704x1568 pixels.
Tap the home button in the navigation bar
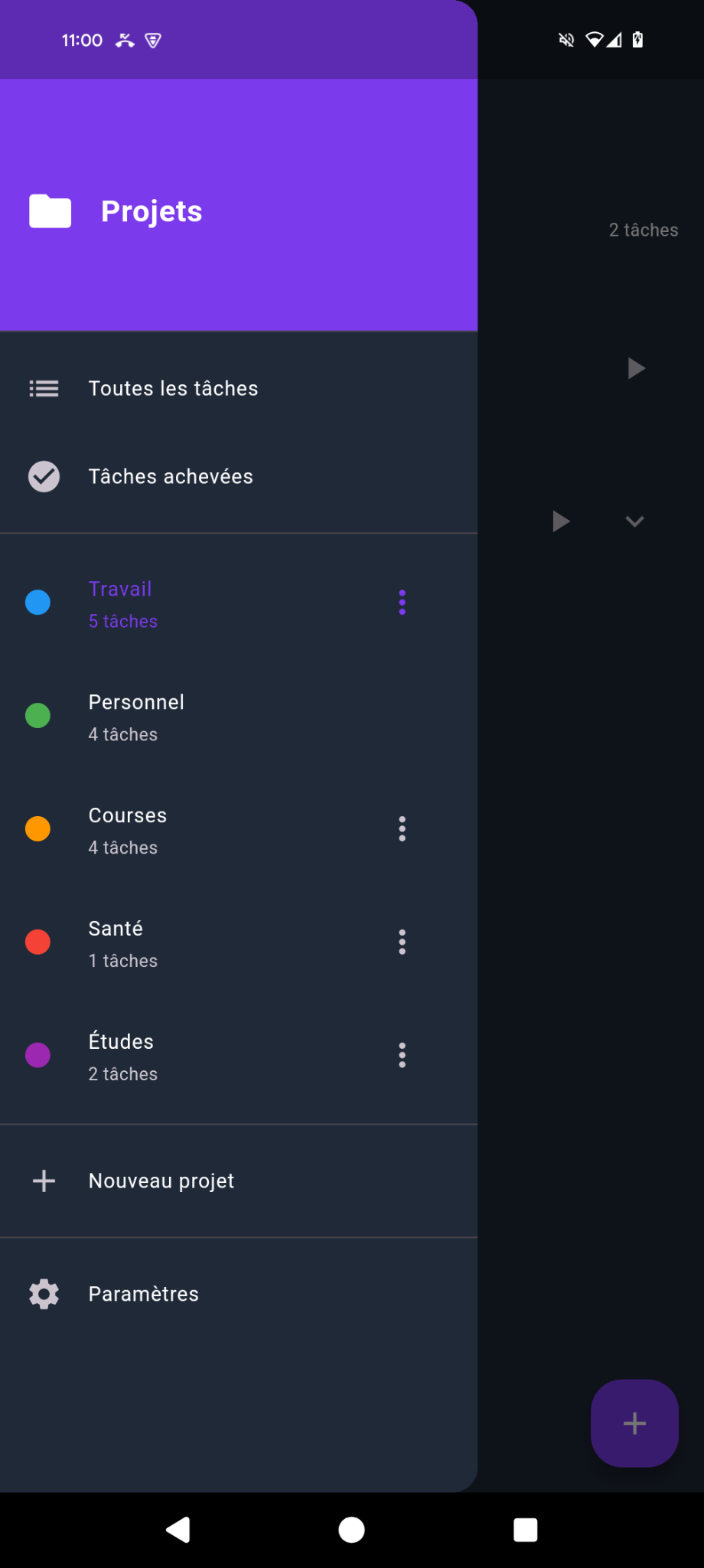[x=351, y=1530]
